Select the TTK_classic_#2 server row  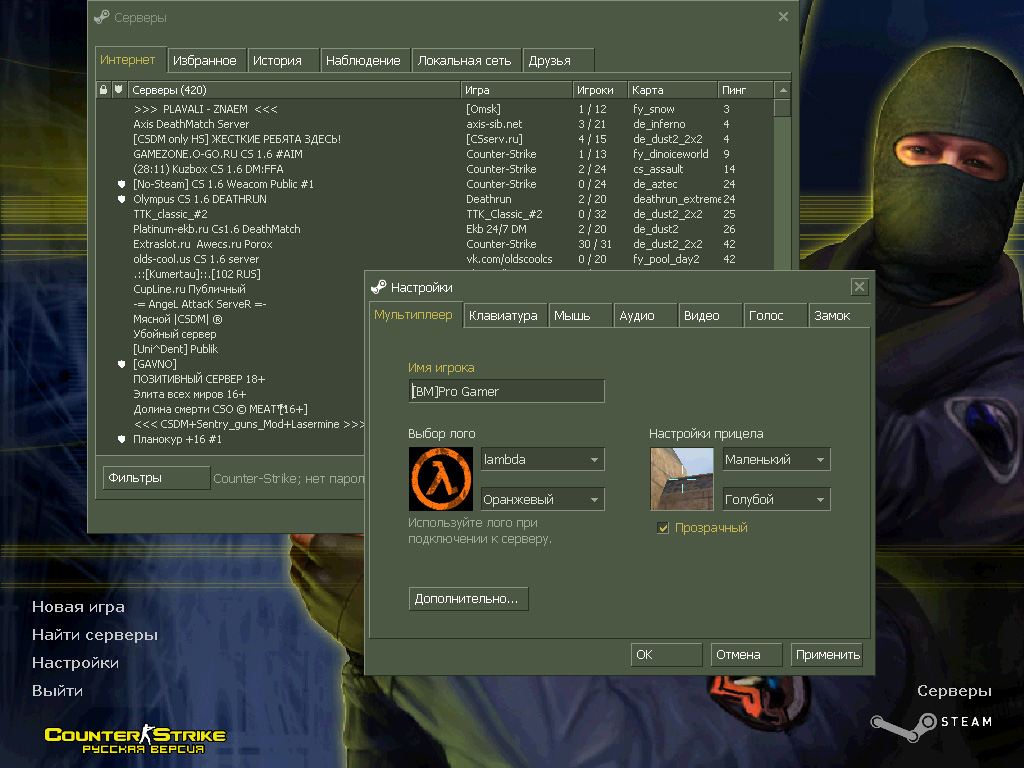(x=435, y=214)
